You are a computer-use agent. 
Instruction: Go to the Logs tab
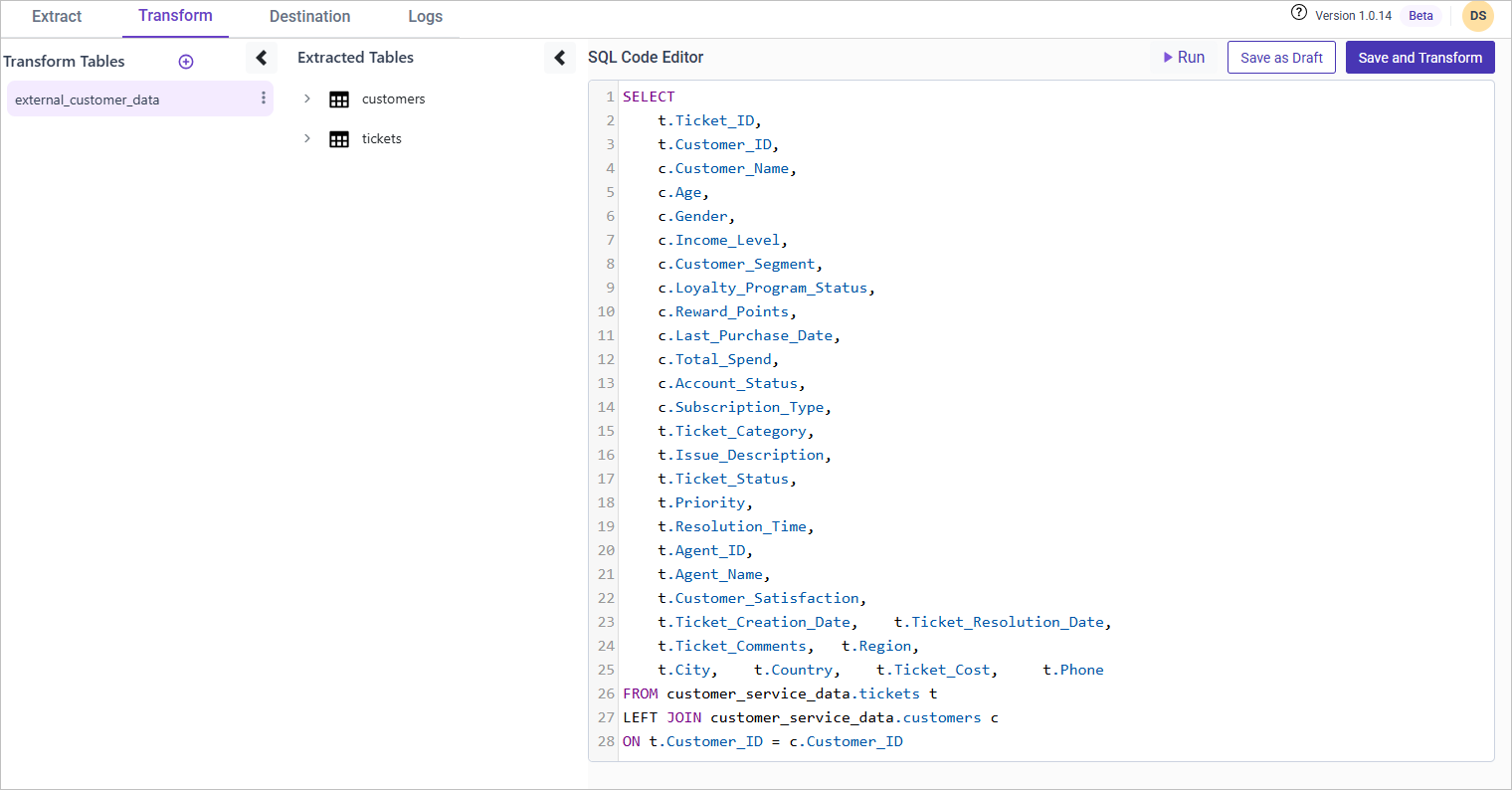pos(425,17)
